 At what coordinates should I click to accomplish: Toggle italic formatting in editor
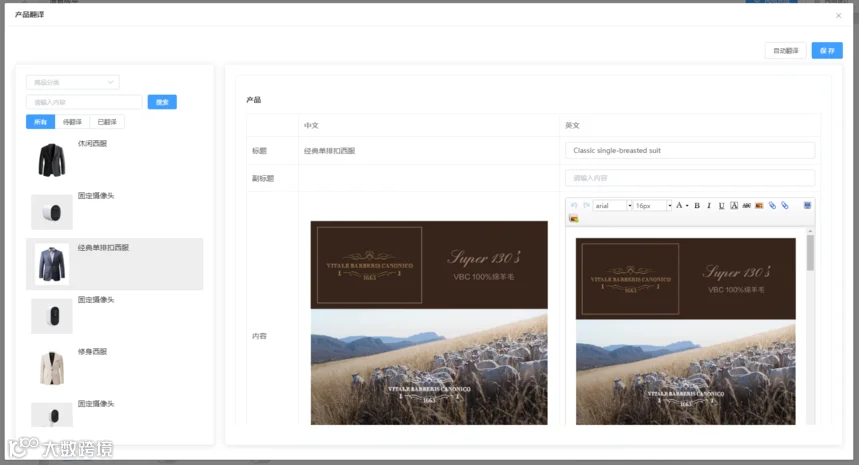pyautogui.click(x=709, y=205)
